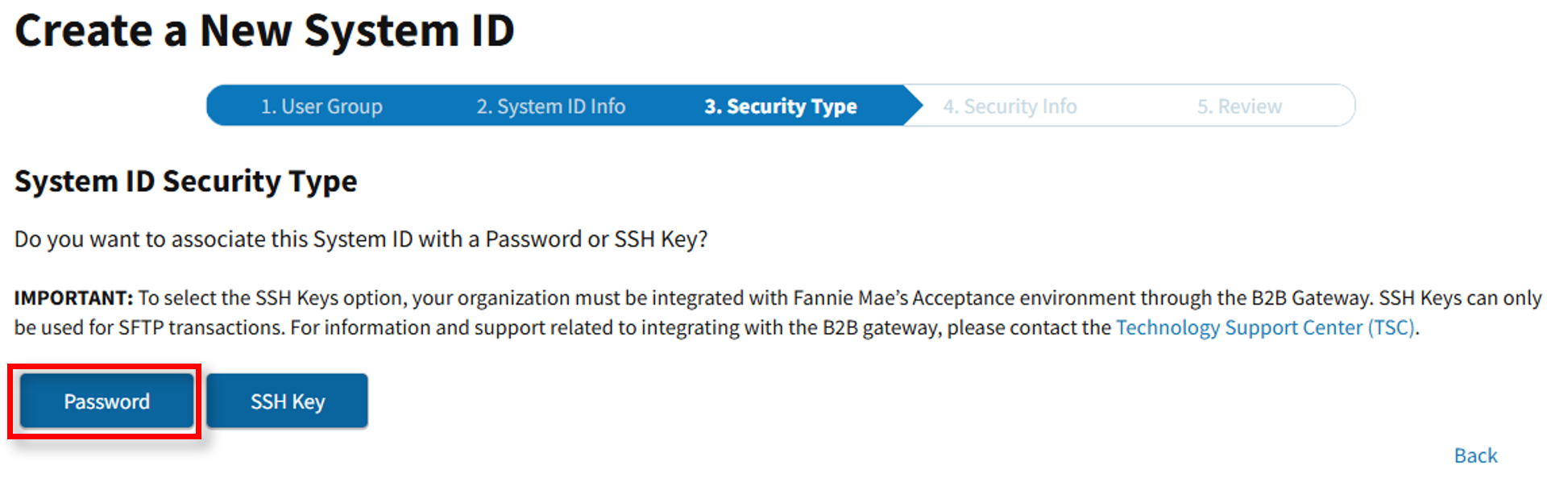Return to step 1 User Group

pyautogui.click(x=321, y=106)
